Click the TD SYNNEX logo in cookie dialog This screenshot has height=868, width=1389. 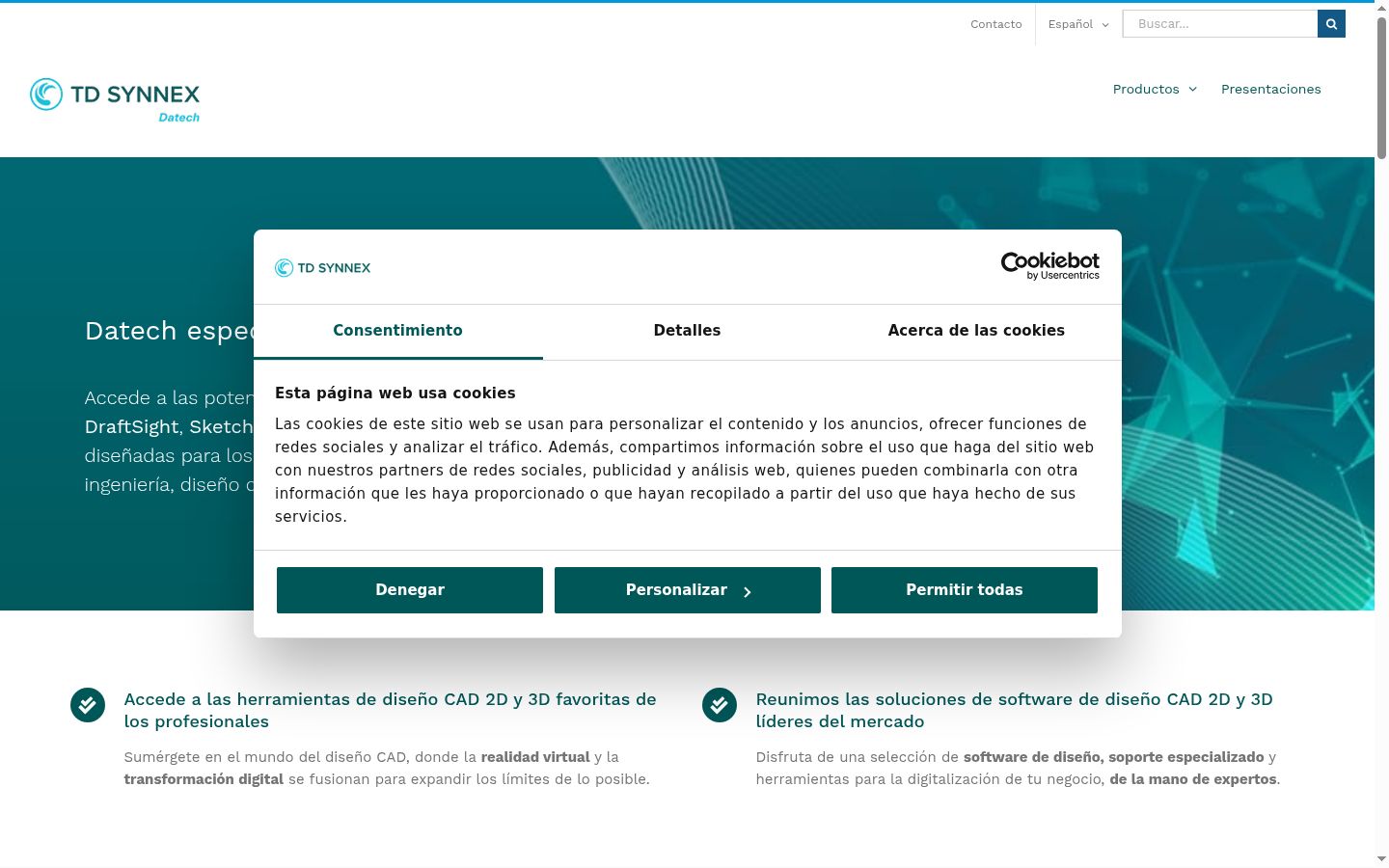[x=323, y=268]
